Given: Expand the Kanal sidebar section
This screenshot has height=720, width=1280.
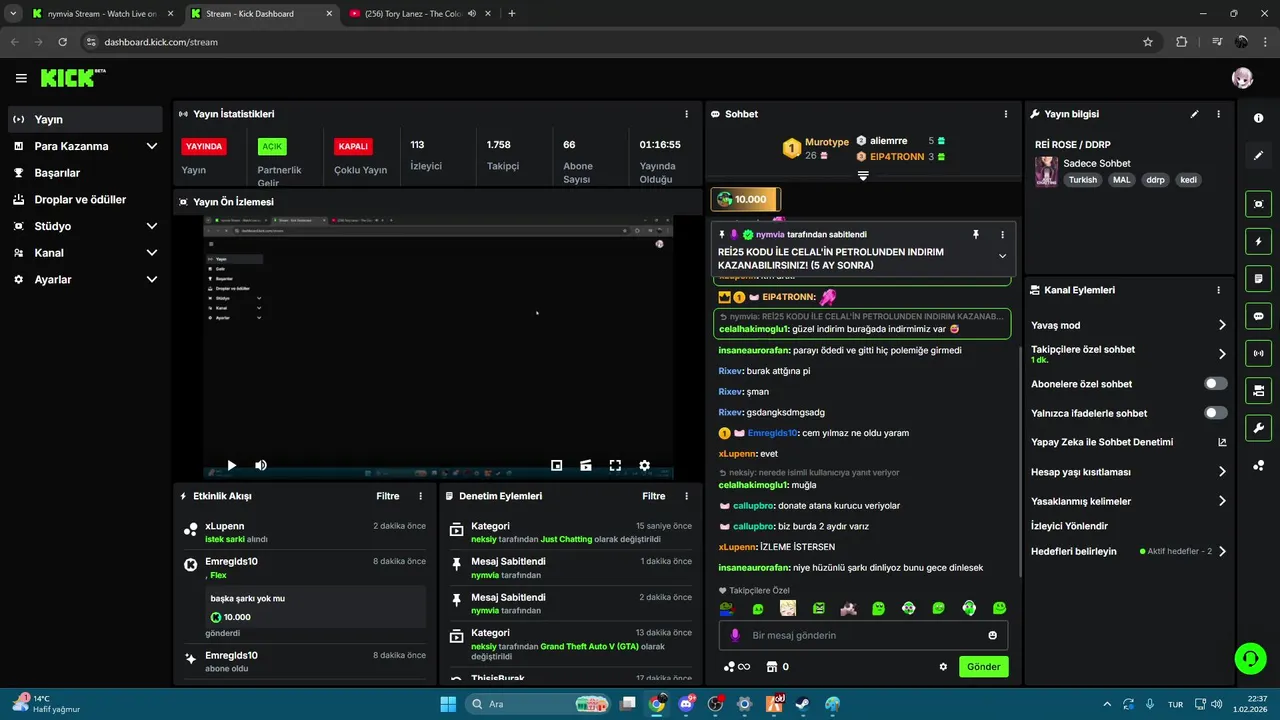Looking at the screenshot, I should 85,253.
